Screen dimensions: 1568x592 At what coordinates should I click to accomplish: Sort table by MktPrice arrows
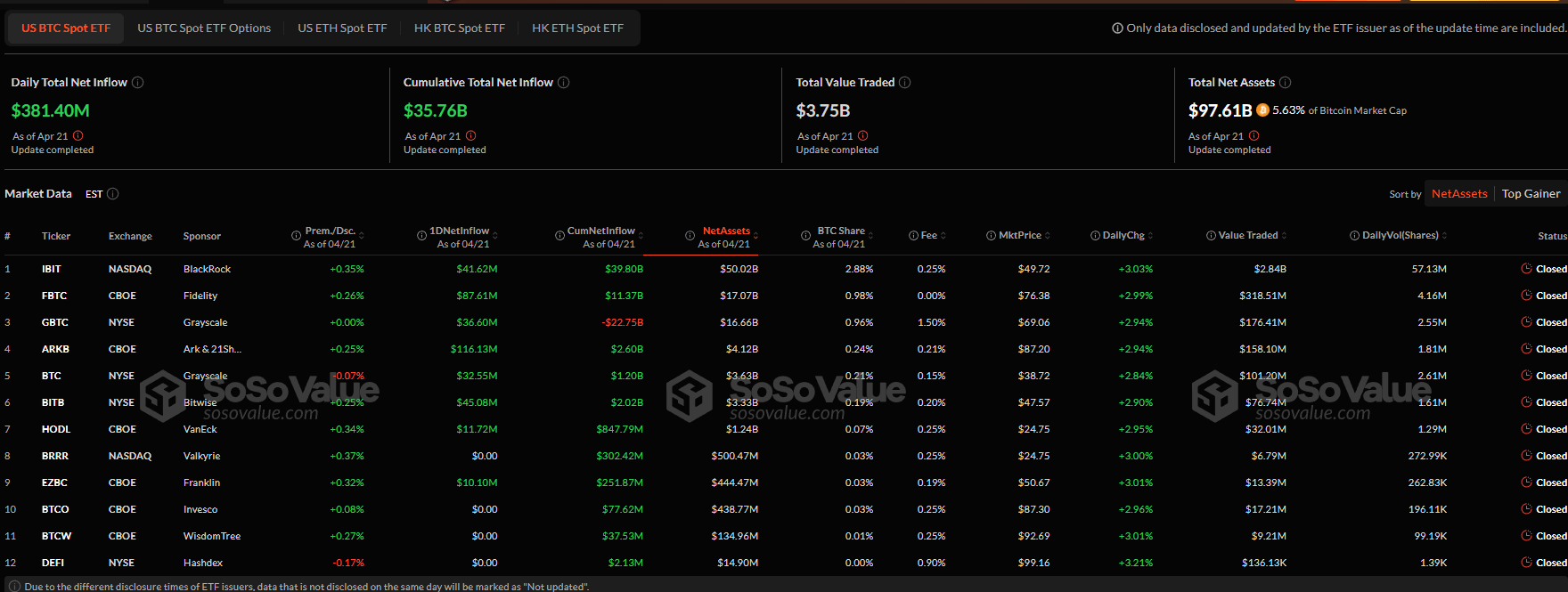(x=1048, y=236)
